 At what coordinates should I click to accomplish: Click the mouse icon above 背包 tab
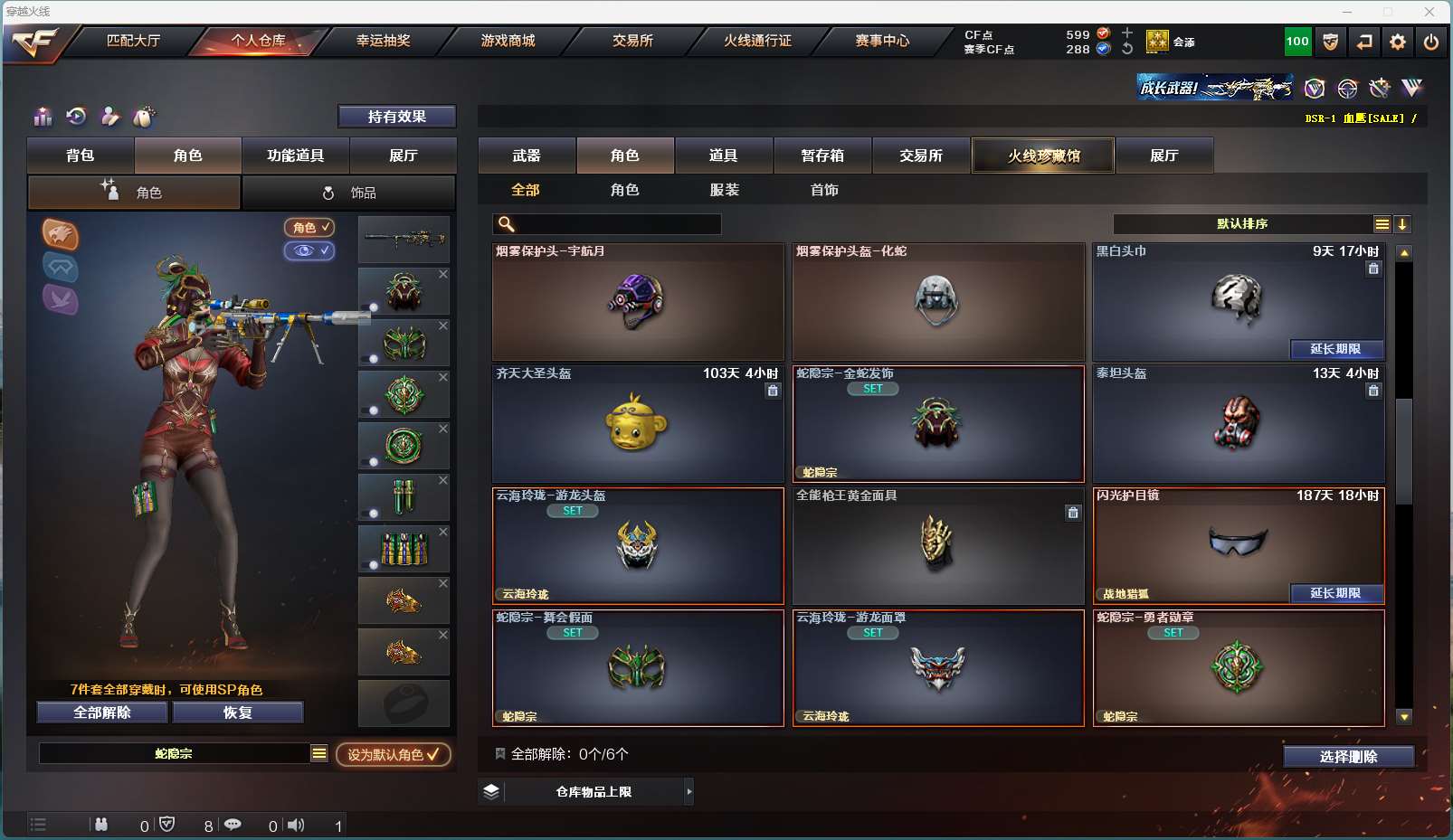point(144,116)
